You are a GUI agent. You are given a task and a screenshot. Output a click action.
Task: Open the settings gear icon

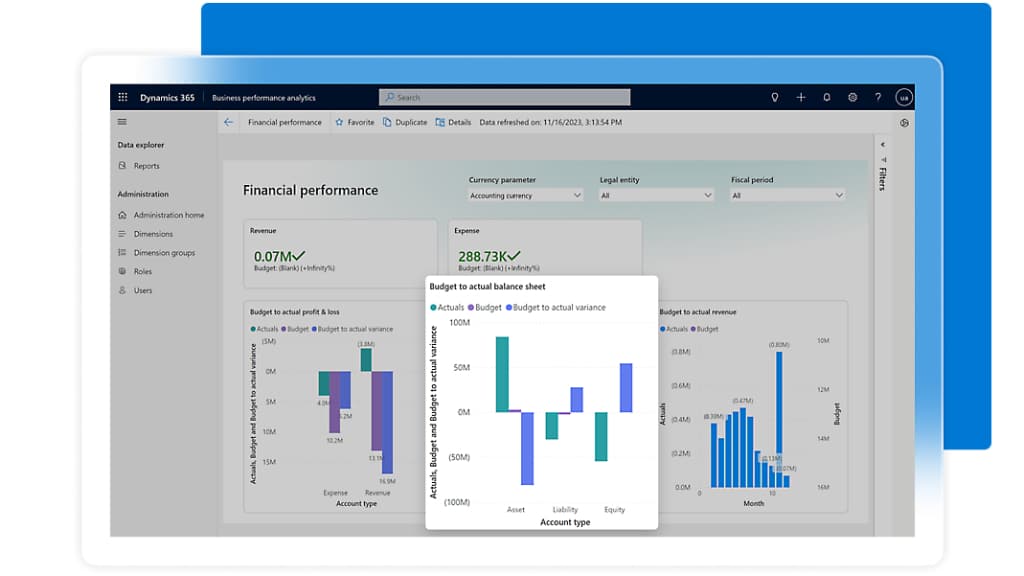(x=853, y=98)
